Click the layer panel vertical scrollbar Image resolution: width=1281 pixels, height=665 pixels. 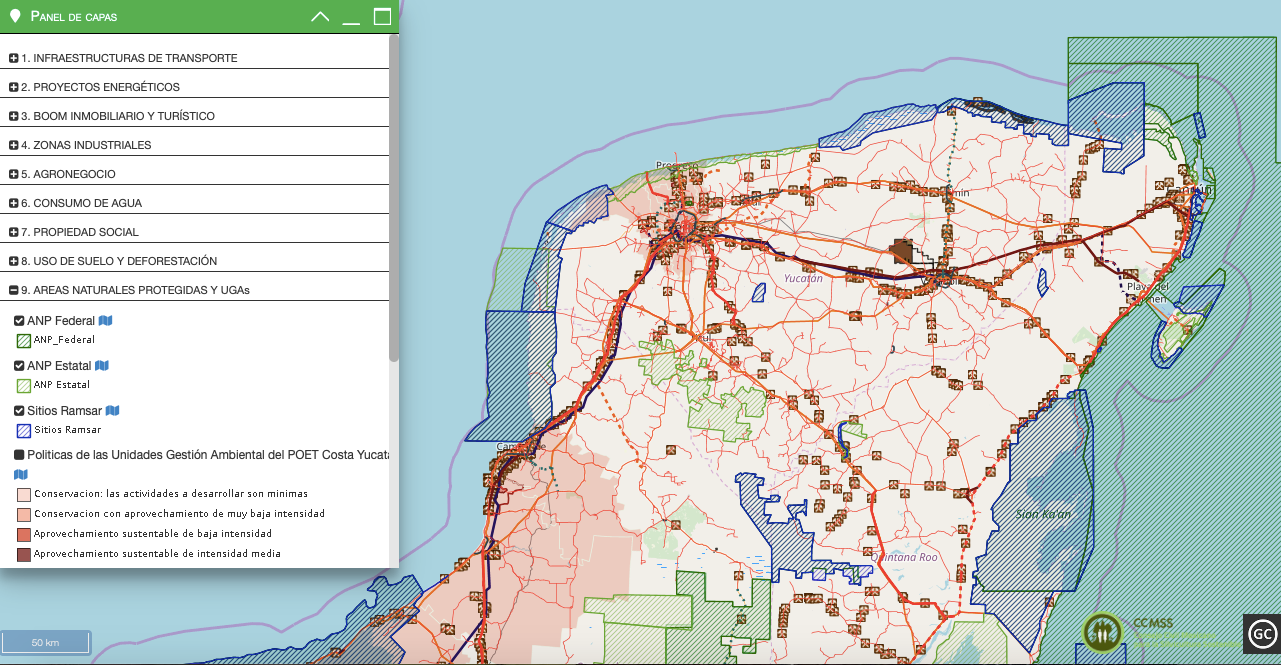pyautogui.click(x=394, y=200)
